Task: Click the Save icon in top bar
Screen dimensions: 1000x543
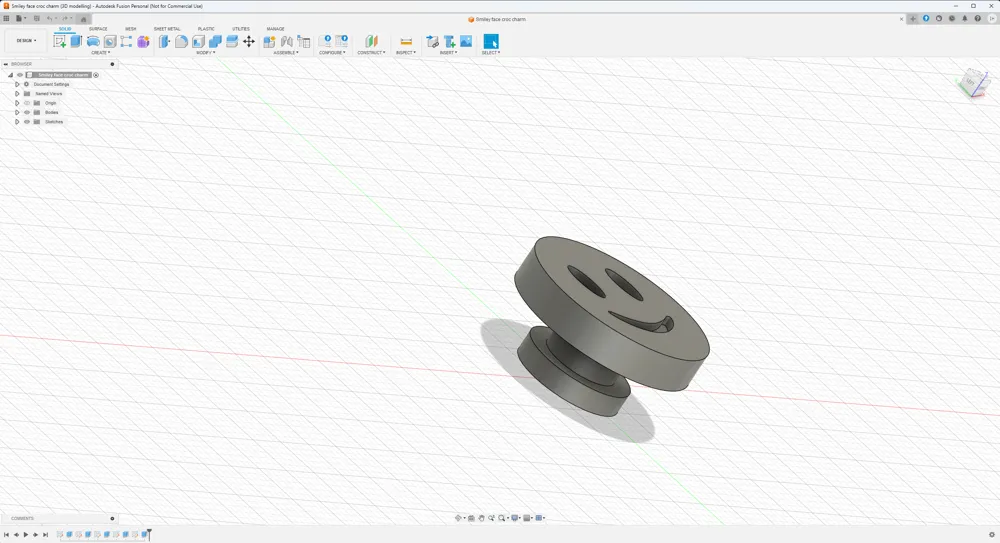Action: [x=36, y=19]
